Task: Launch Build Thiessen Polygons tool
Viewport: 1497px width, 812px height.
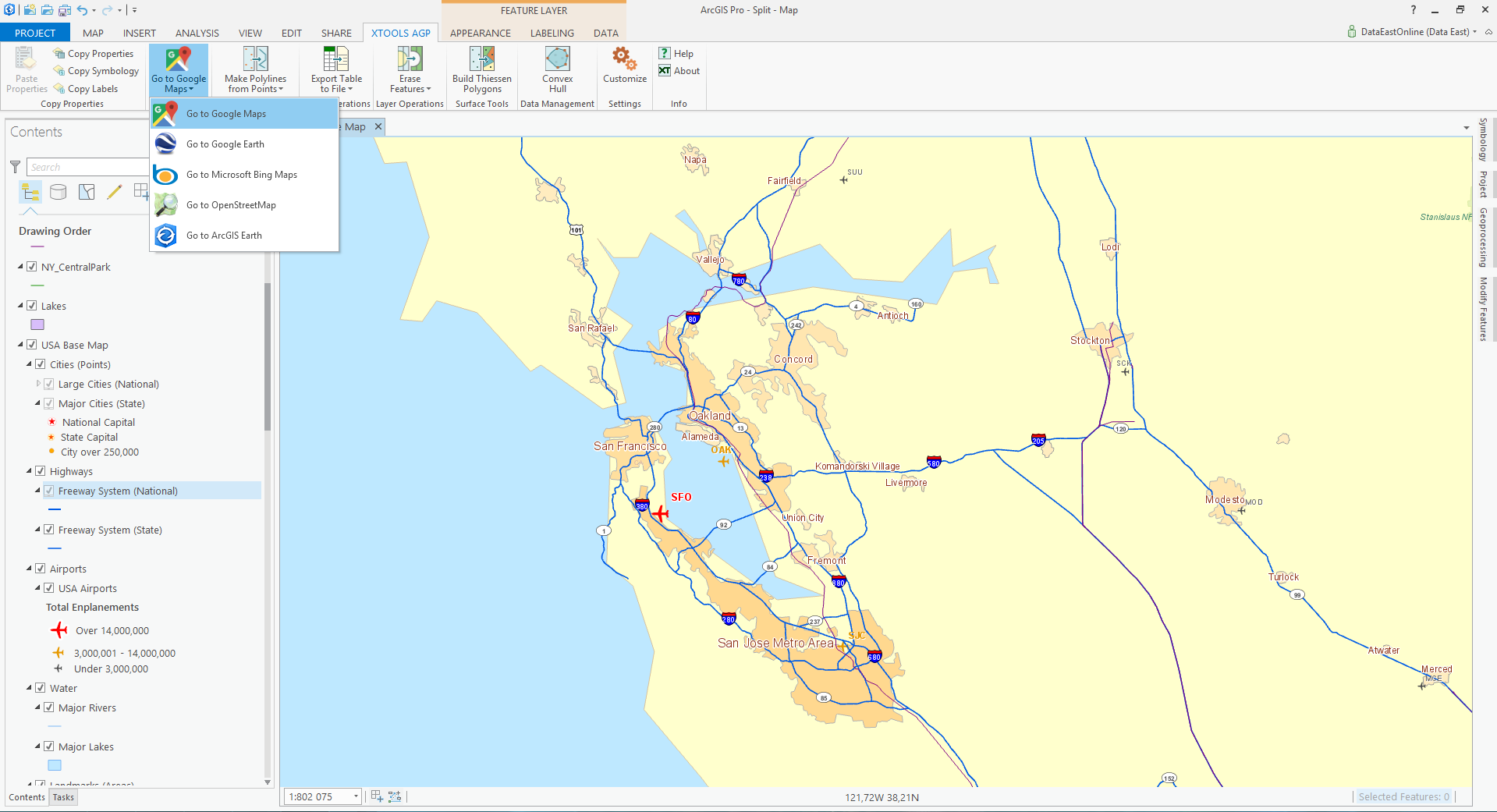Action: pos(482,69)
